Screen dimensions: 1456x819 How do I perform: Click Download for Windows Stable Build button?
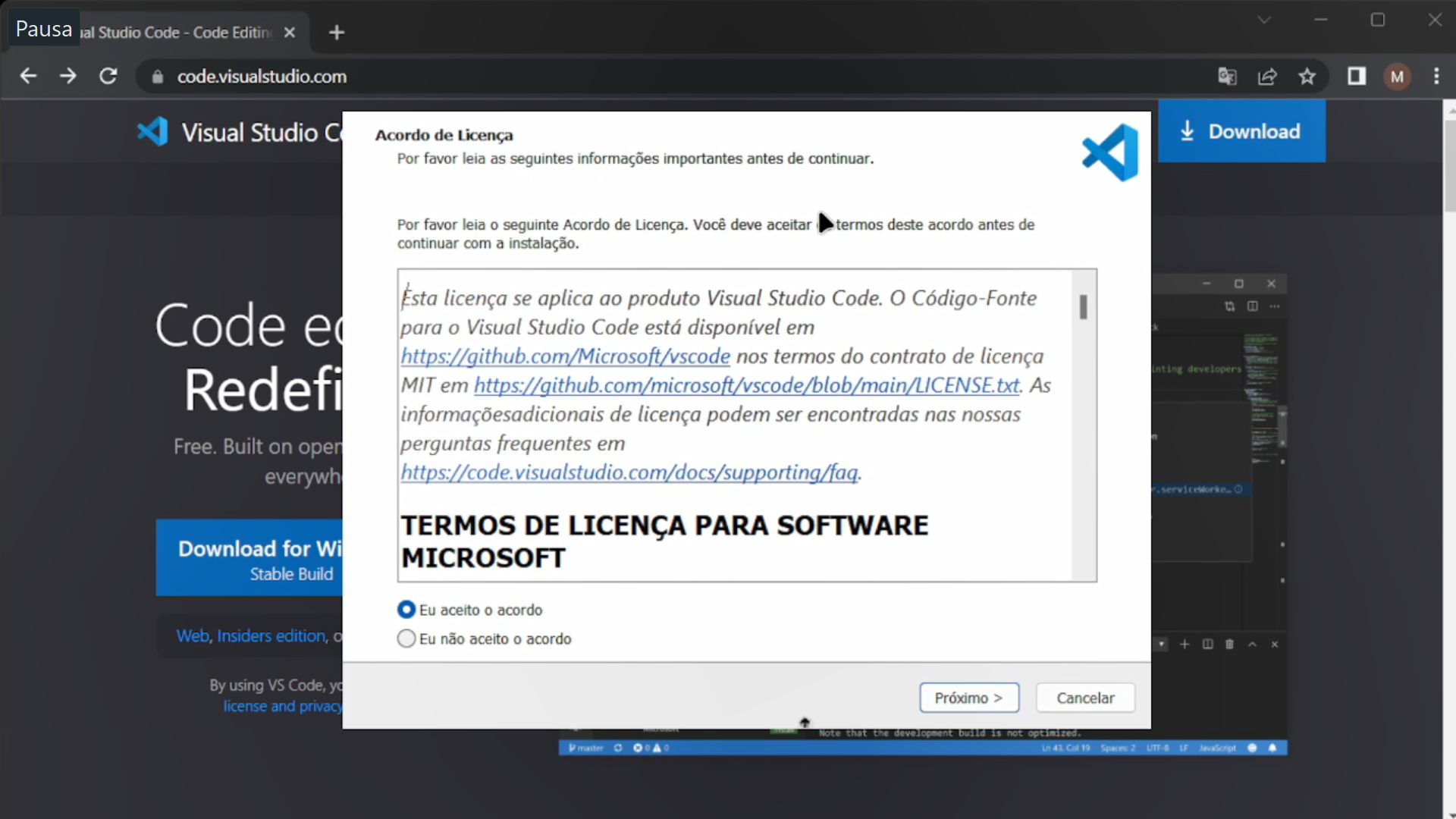point(249,558)
